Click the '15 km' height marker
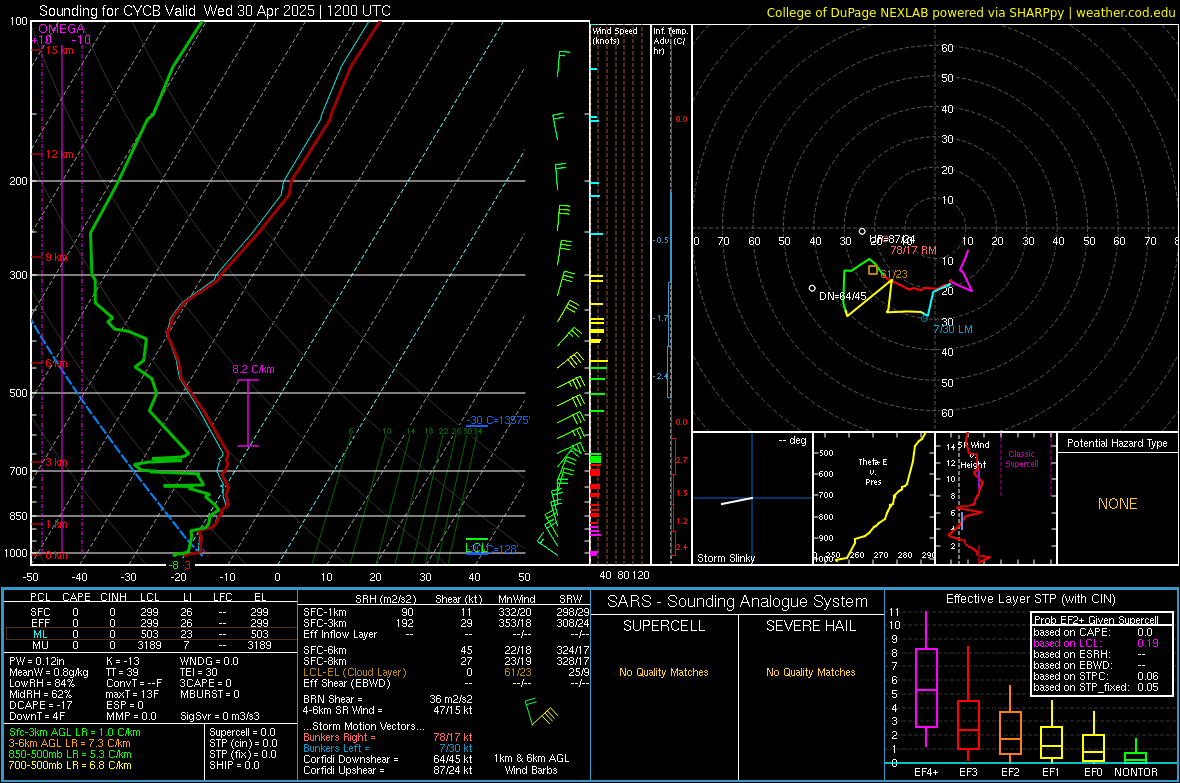Viewport: 1180px width, 783px height. pyautogui.click(x=59, y=50)
